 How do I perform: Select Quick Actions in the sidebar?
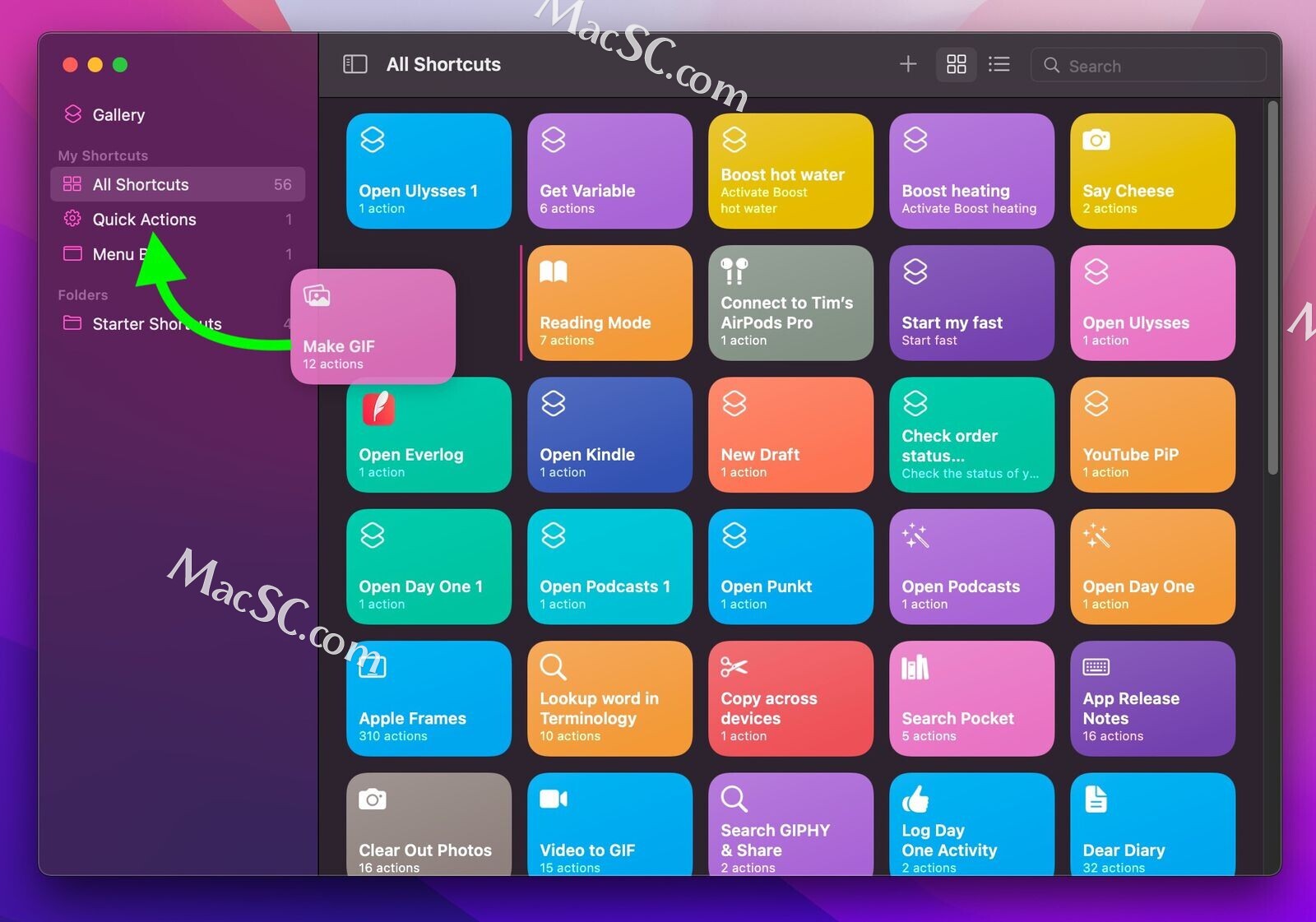click(x=178, y=220)
